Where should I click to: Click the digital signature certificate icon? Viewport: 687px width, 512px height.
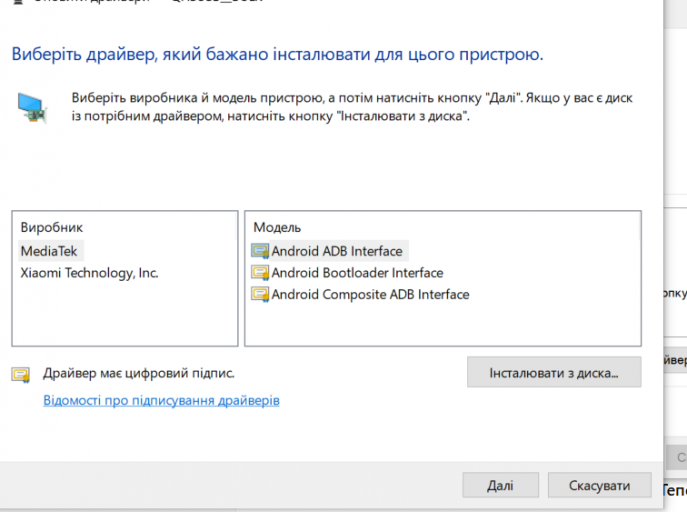coord(21,374)
